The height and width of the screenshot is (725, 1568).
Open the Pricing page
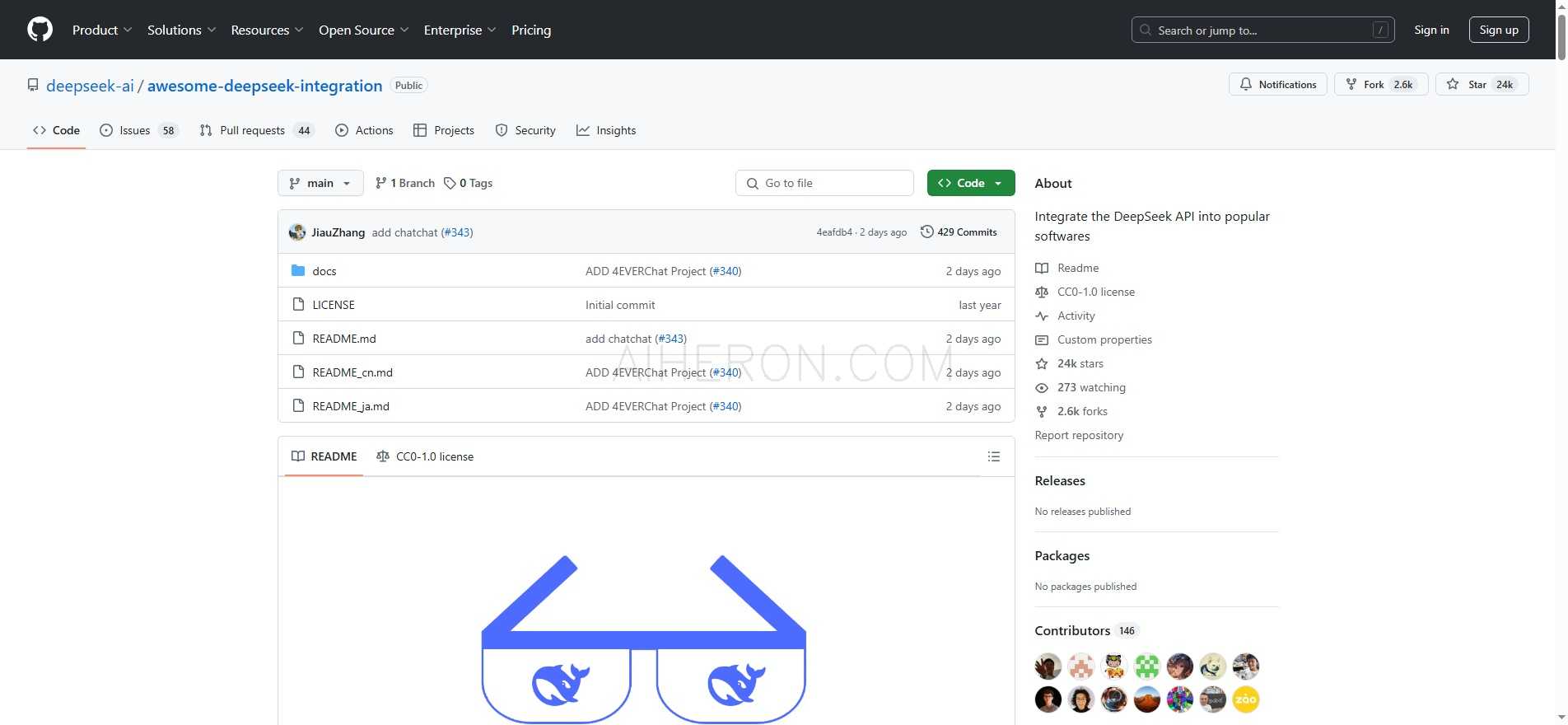coord(531,30)
